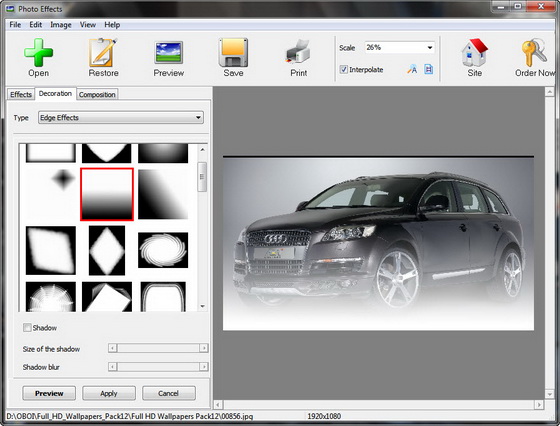This screenshot has height=426, width=560.
Task: Click the Apply button
Action: tap(109, 393)
